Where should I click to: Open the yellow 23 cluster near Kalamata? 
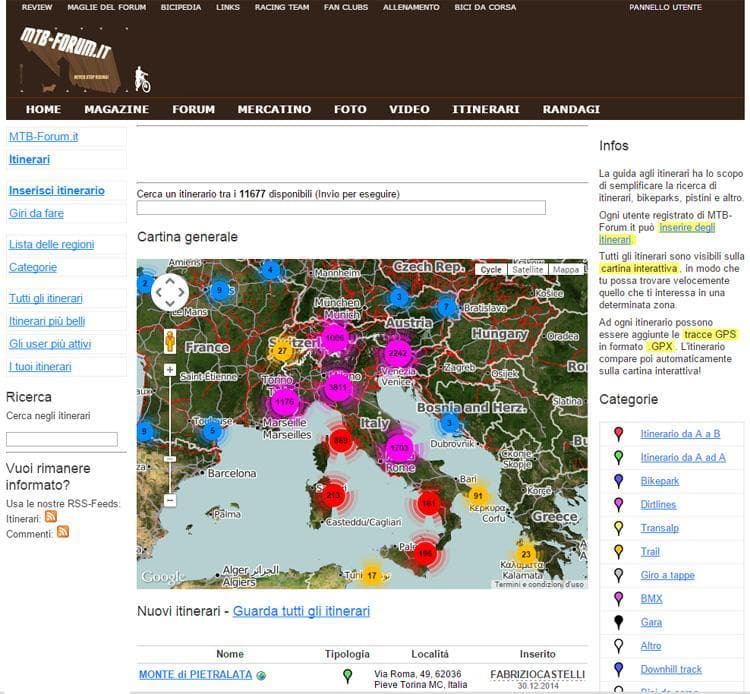point(526,554)
